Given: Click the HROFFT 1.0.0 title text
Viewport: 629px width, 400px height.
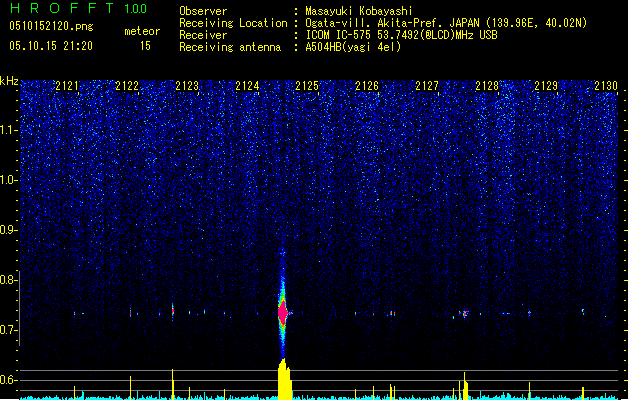Looking at the screenshot, I should point(79,8).
